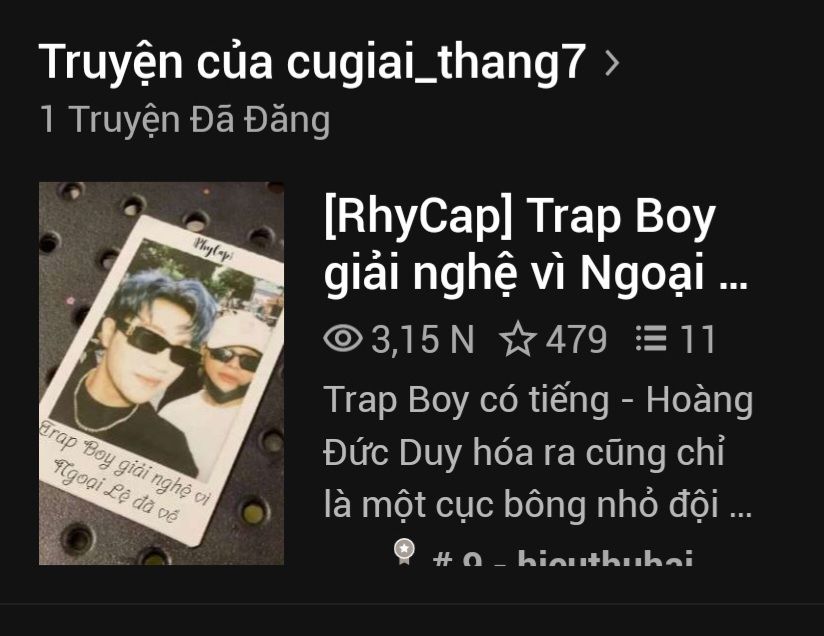Click the 11 parts count
This screenshot has width=824, height=636.
697,338
